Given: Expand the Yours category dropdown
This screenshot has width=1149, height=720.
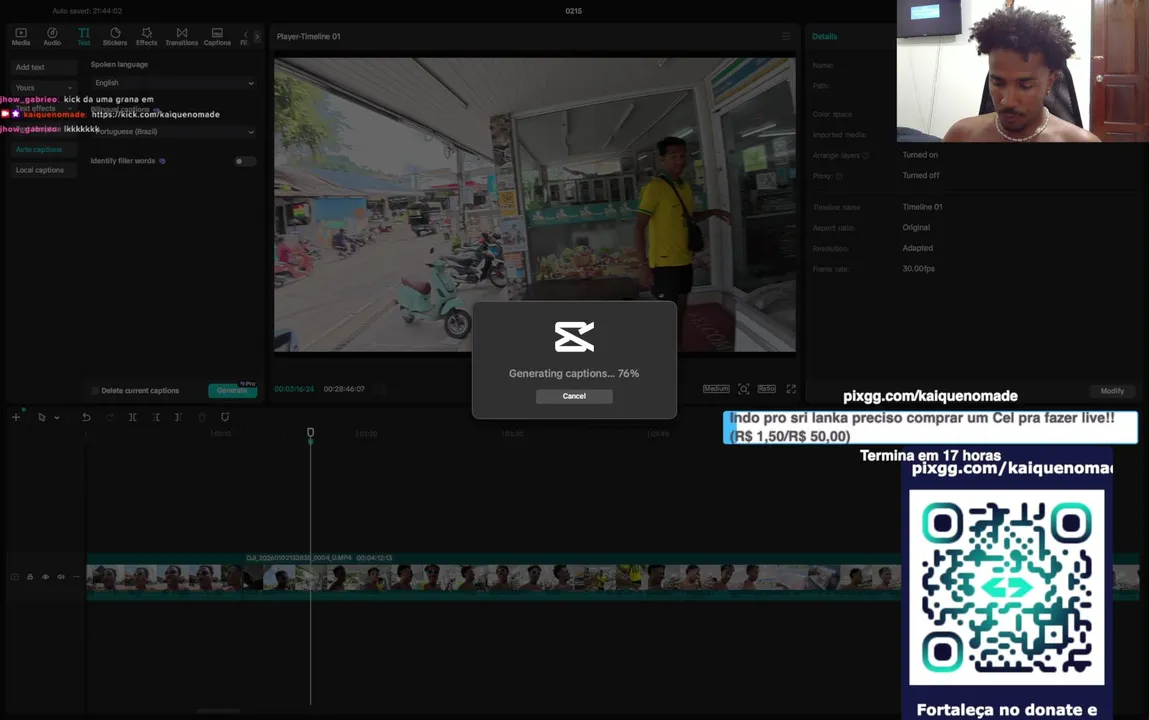Looking at the screenshot, I should 43,88.
